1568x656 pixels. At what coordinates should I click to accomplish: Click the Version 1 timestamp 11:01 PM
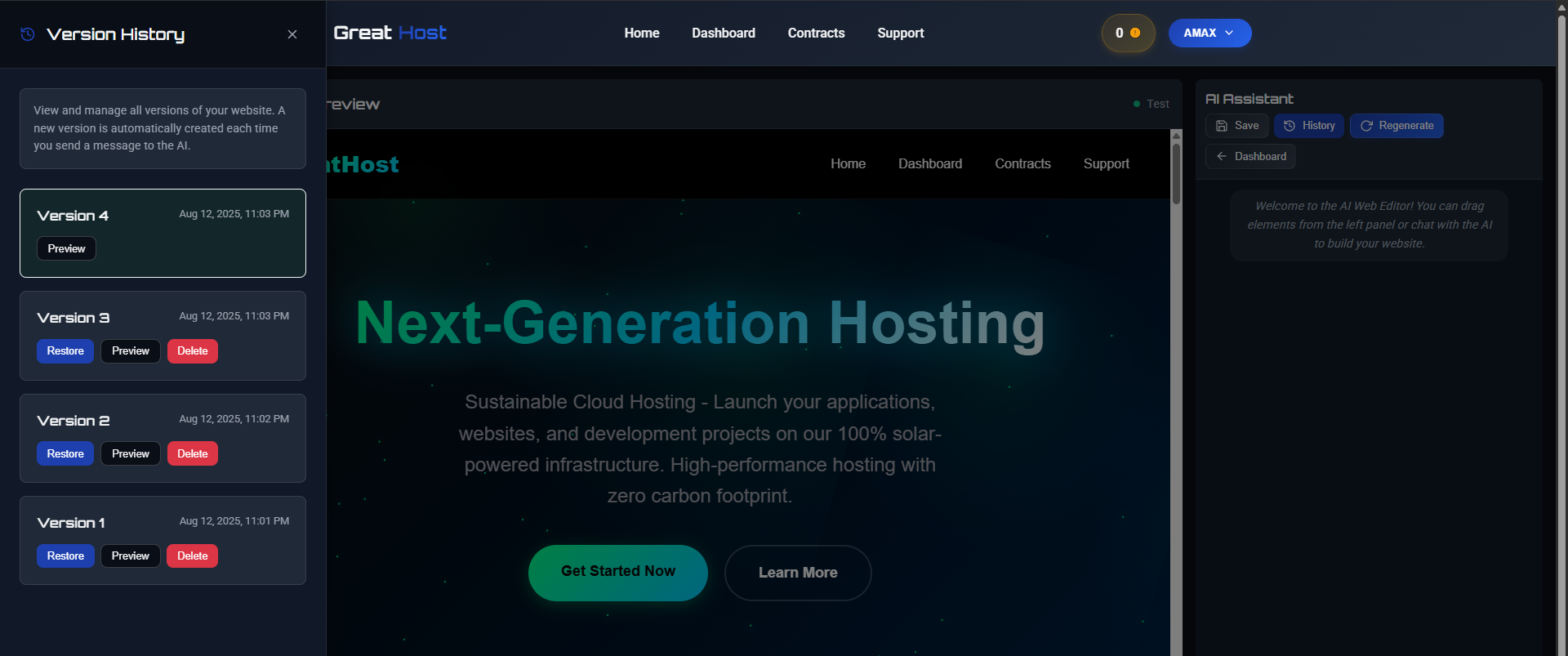coord(234,521)
